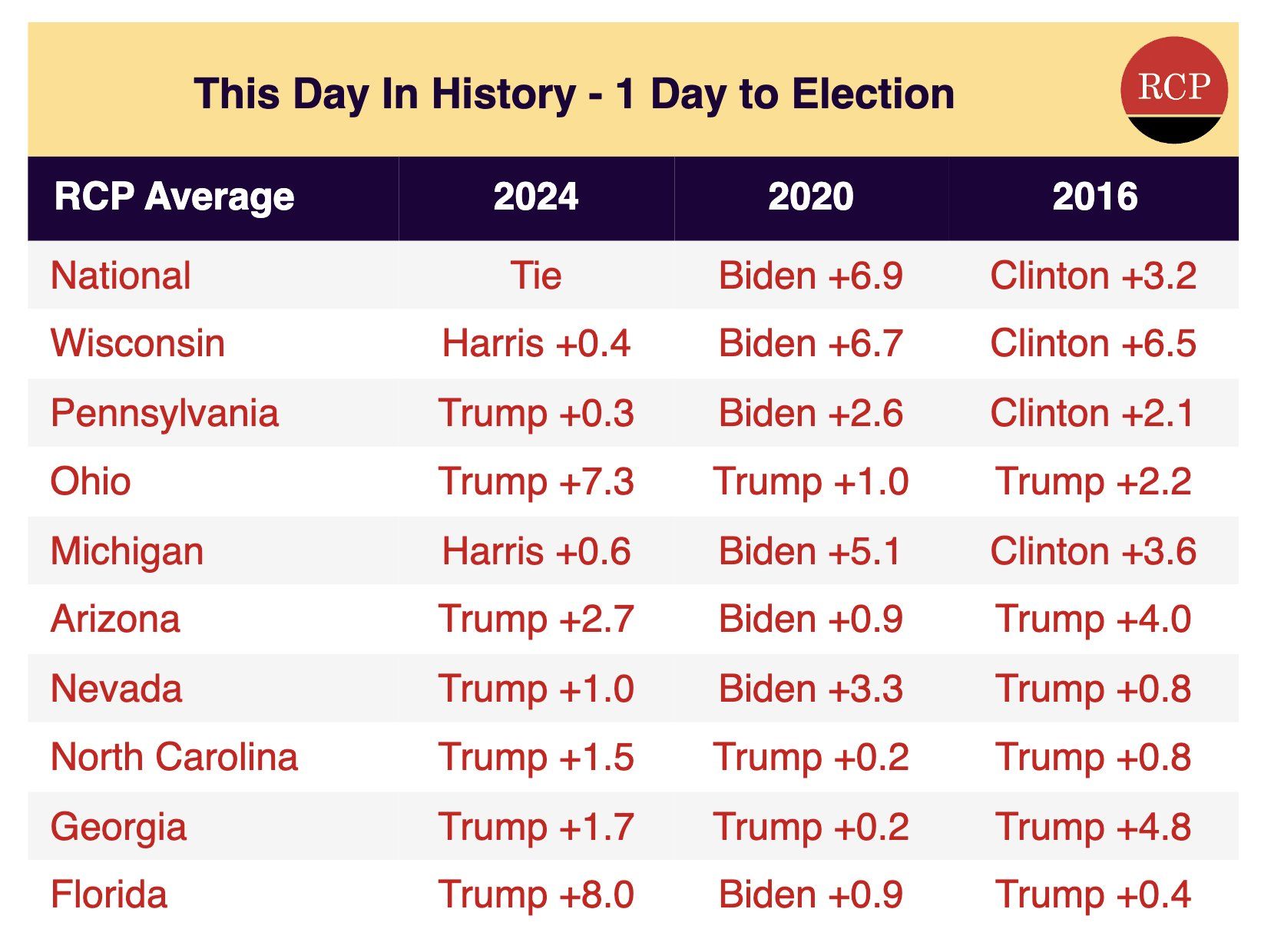Click the RCP Average header cell
The height and width of the screenshot is (952, 1261).
(174, 197)
